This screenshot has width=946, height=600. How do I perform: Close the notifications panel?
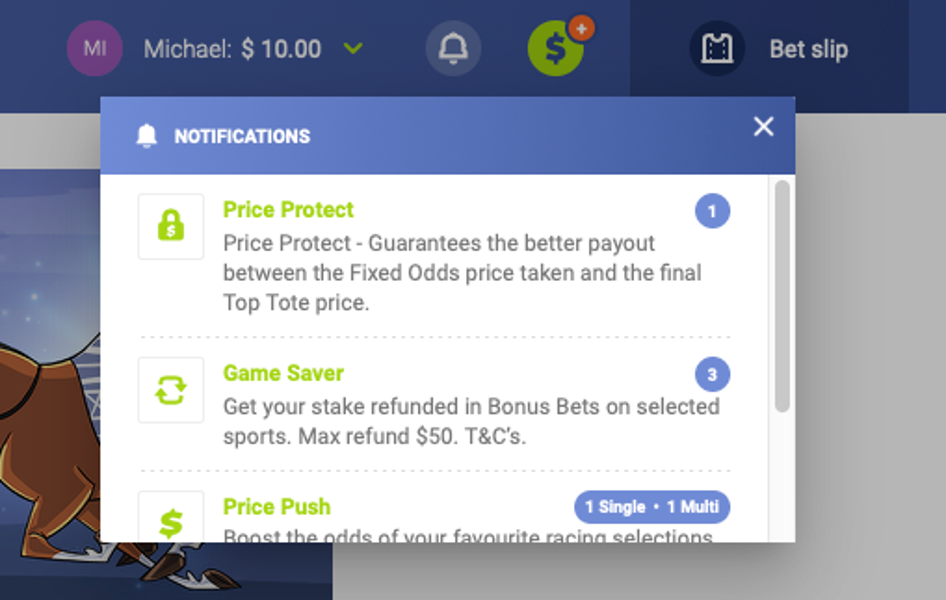(763, 127)
